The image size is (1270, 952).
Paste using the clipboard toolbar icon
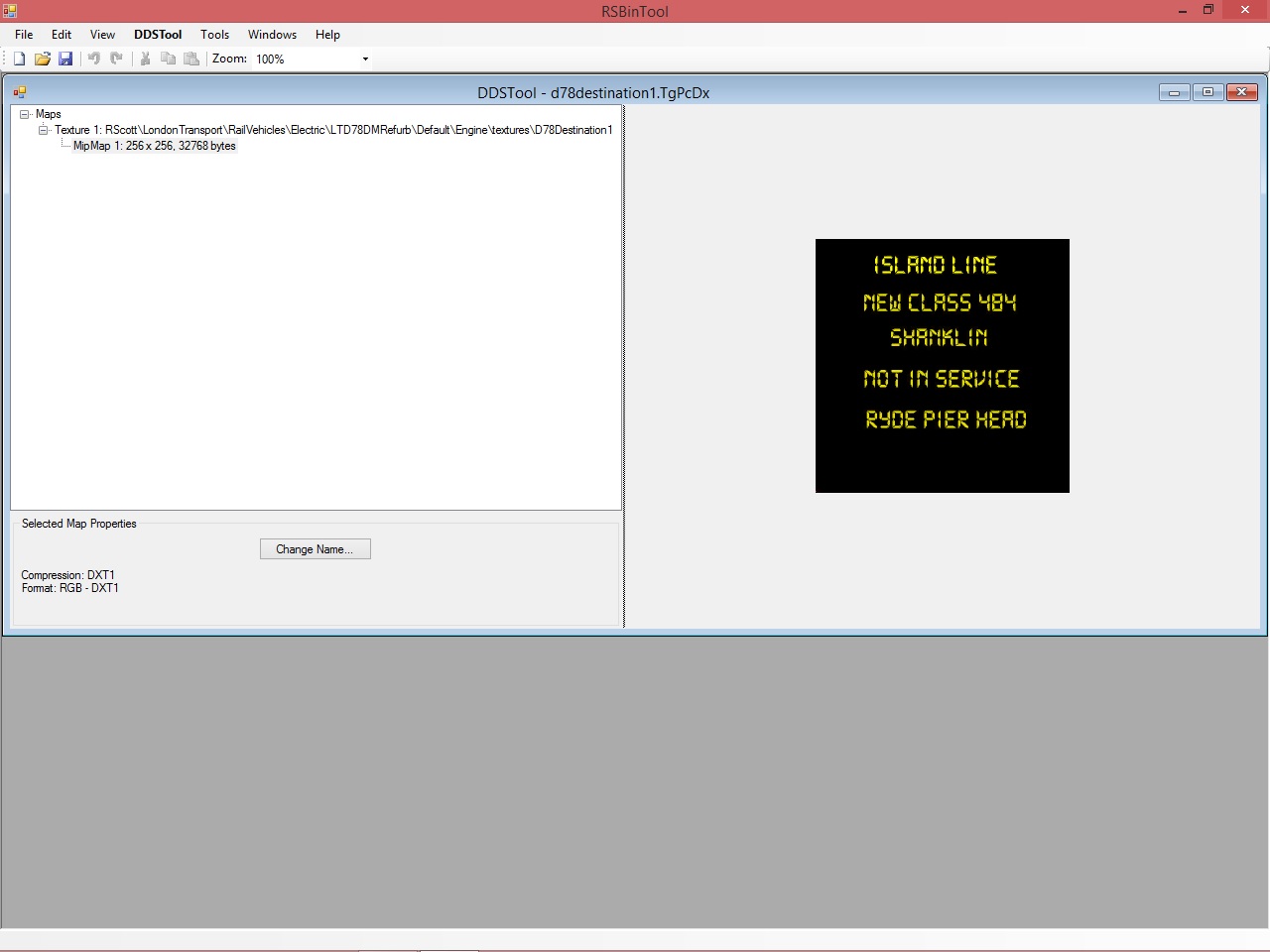coord(191,59)
